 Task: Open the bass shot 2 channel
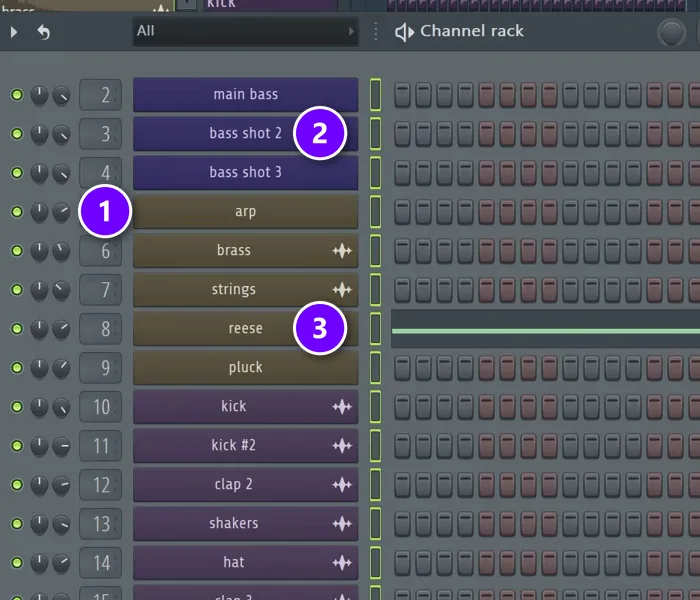[245, 133]
